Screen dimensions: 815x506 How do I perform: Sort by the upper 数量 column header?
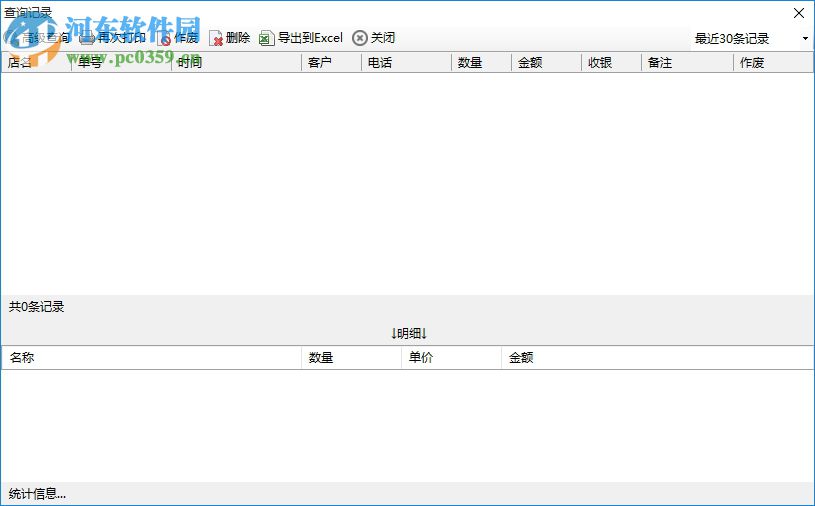(x=481, y=62)
